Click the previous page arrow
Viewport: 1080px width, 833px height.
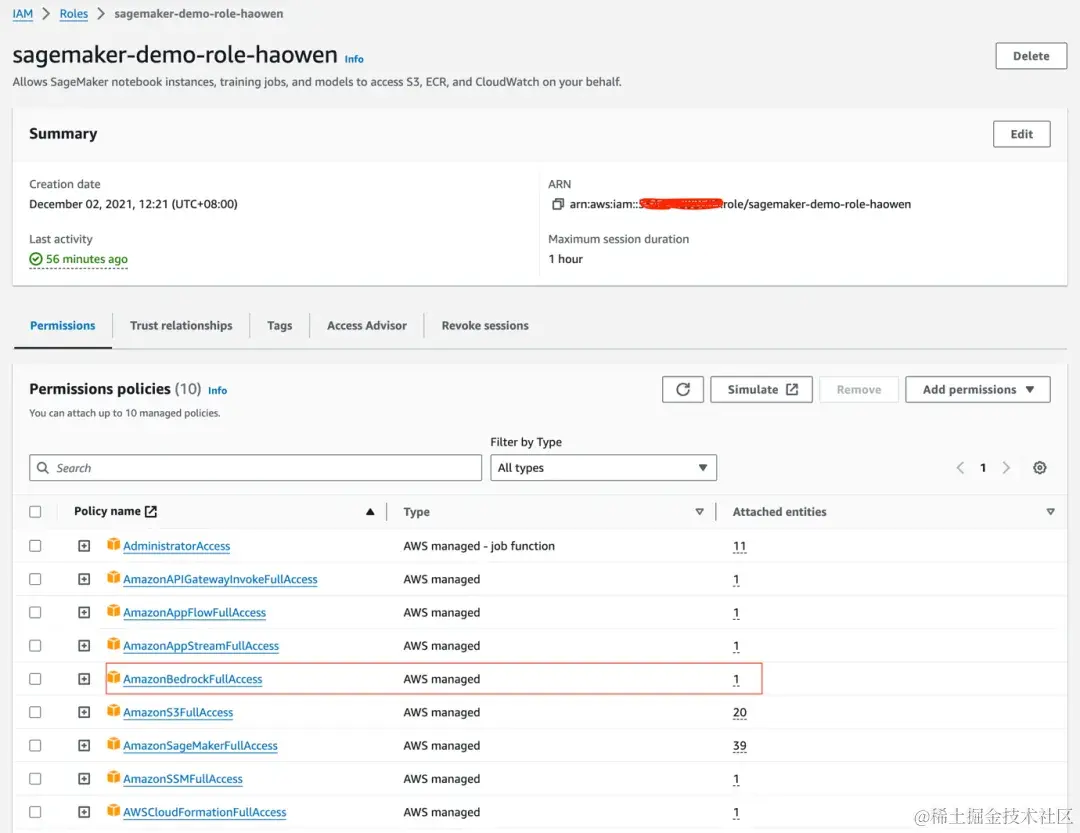(960, 468)
